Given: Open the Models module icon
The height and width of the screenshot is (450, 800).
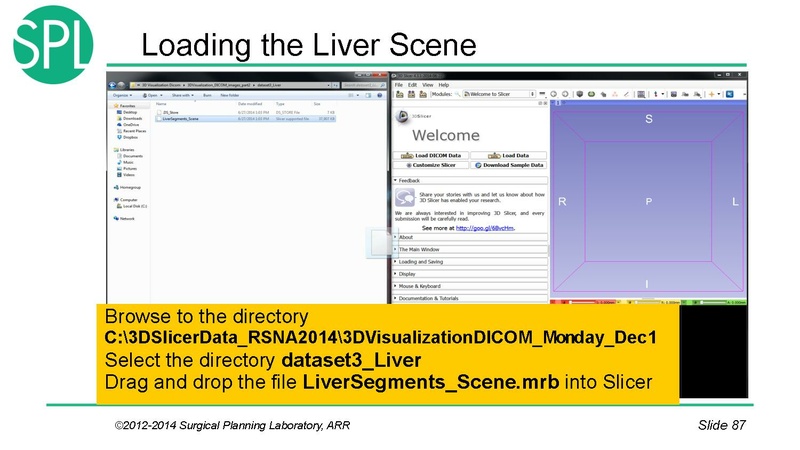Looking at the screenshot, I should click(603, 94).
